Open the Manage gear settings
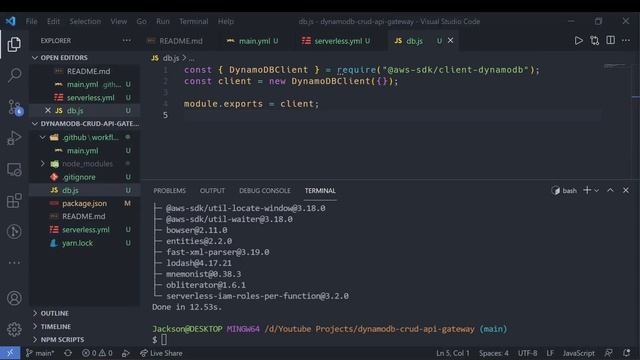The height and width of the screenshot is (360, 640). 14,329
